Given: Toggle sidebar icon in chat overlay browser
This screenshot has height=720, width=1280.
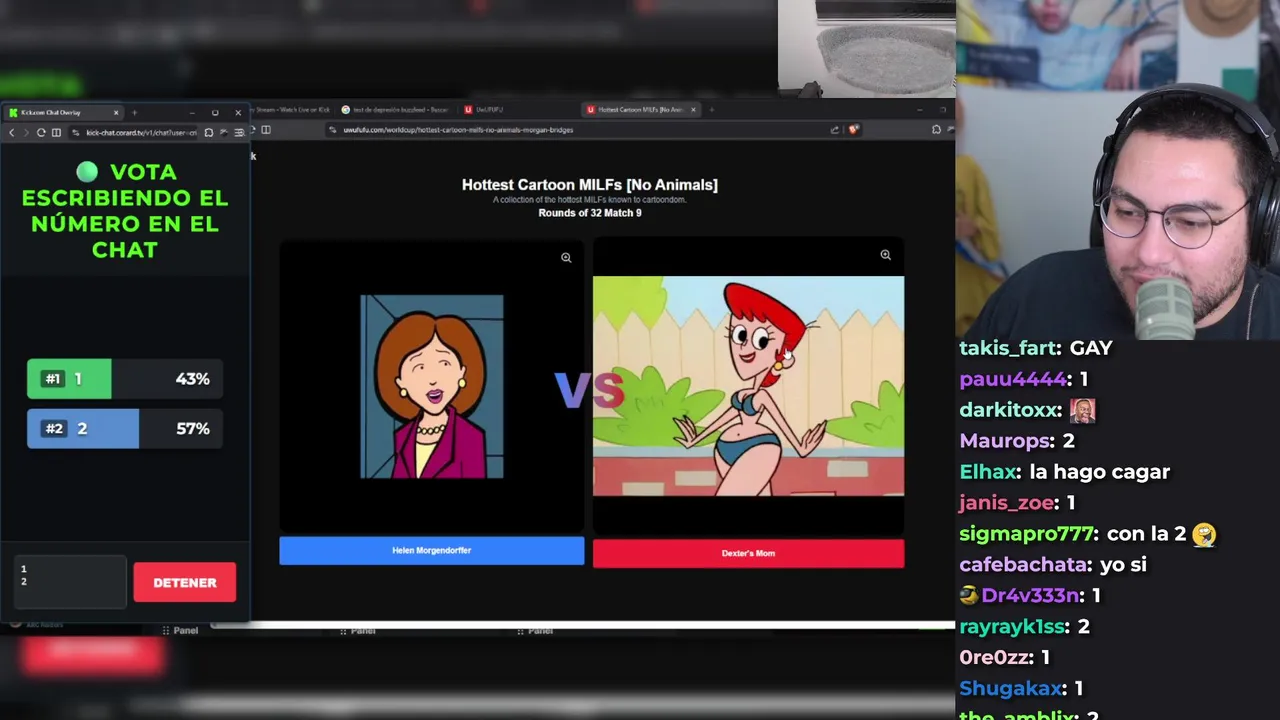Looking at the screenshot, I should [56, 132].
